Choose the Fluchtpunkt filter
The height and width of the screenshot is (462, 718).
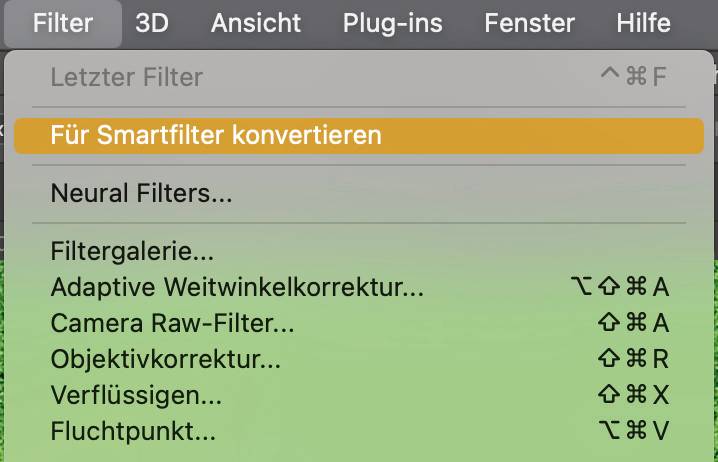(x=359, y=431)
